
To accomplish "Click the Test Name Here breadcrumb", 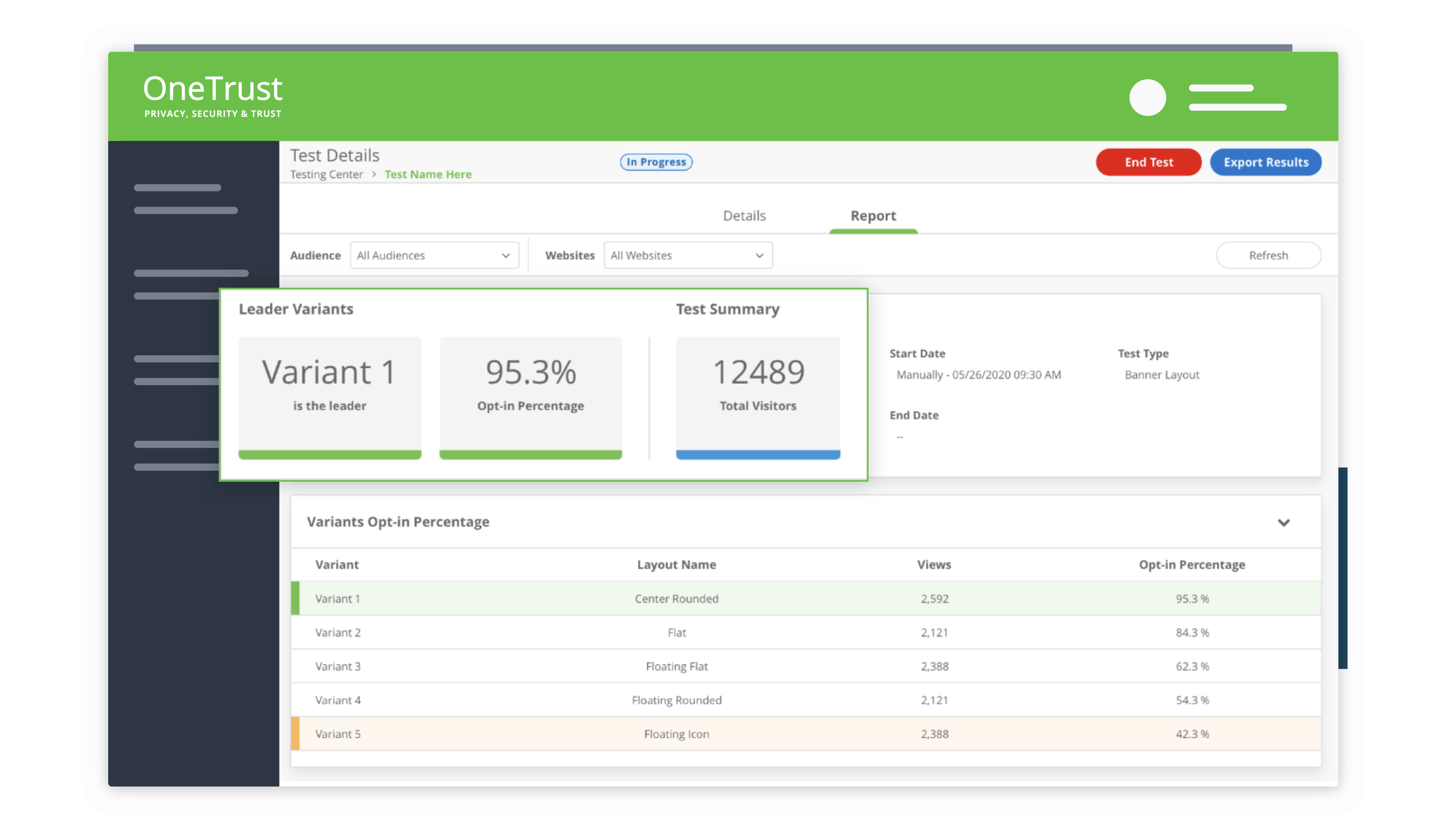I will (428, 174).
